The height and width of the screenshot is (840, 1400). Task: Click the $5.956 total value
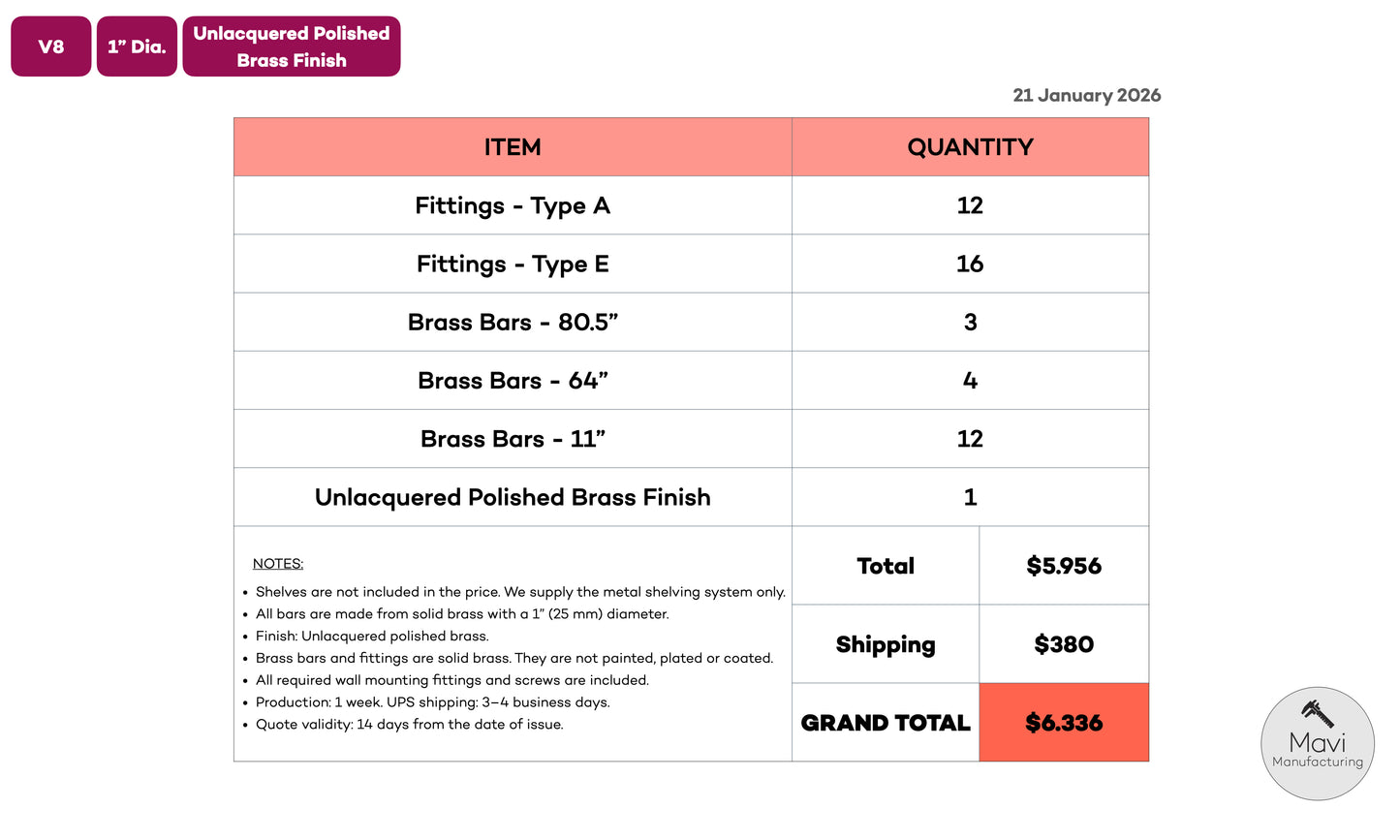pos(1064,566)
